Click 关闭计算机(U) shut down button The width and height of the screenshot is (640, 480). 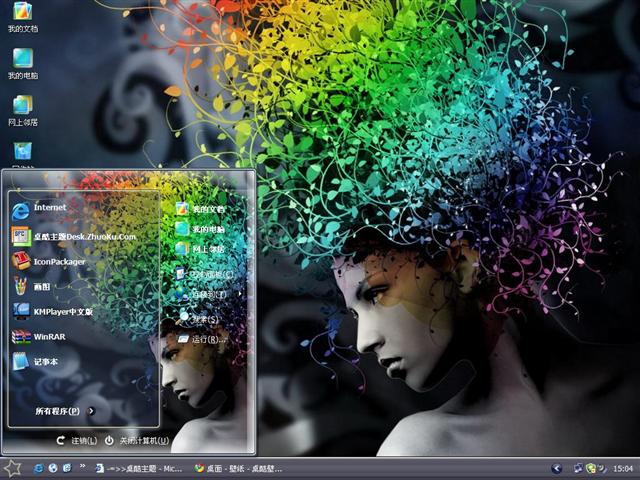tap(137, 440)
